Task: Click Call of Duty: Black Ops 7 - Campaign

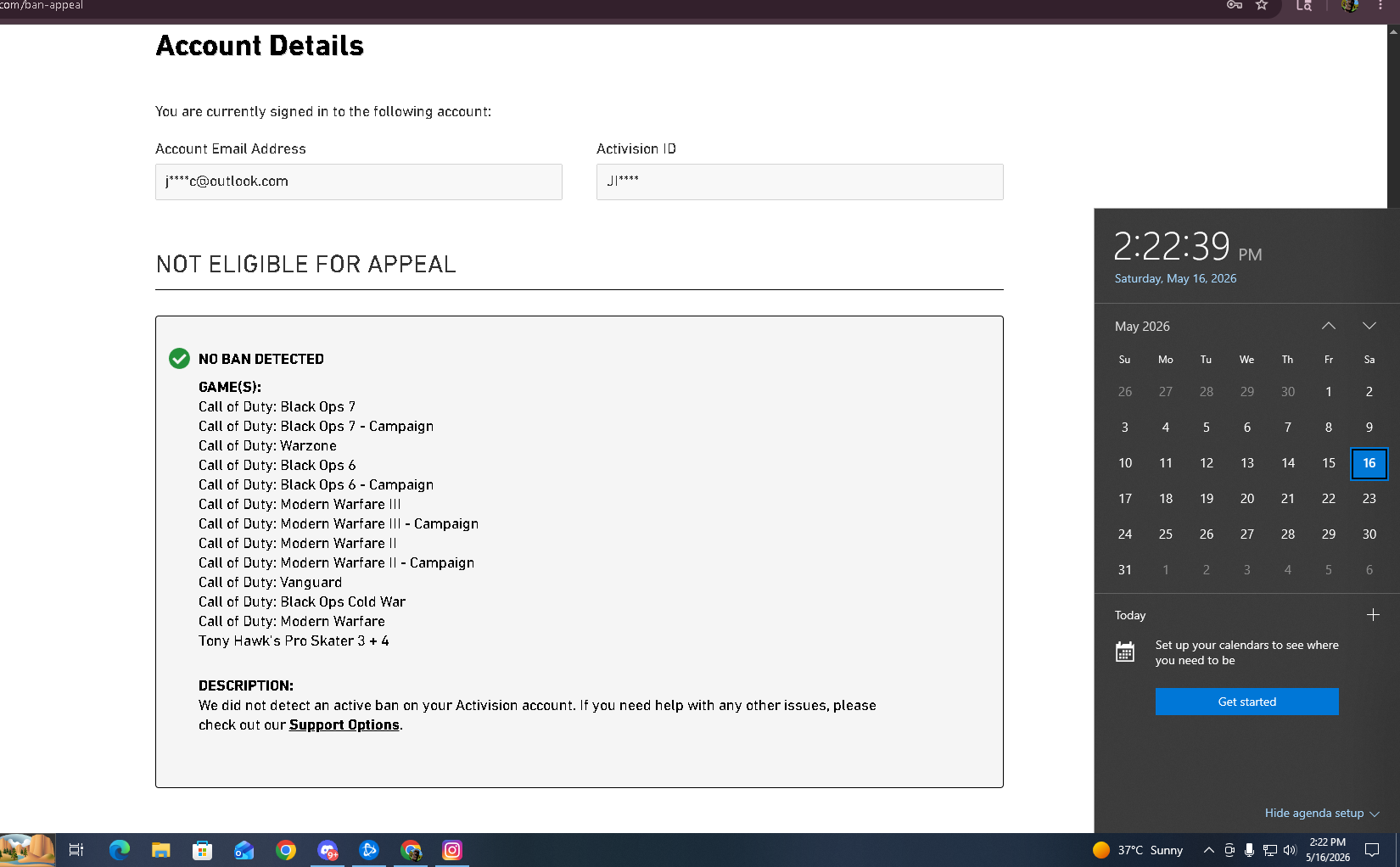Action: point(316,426)
